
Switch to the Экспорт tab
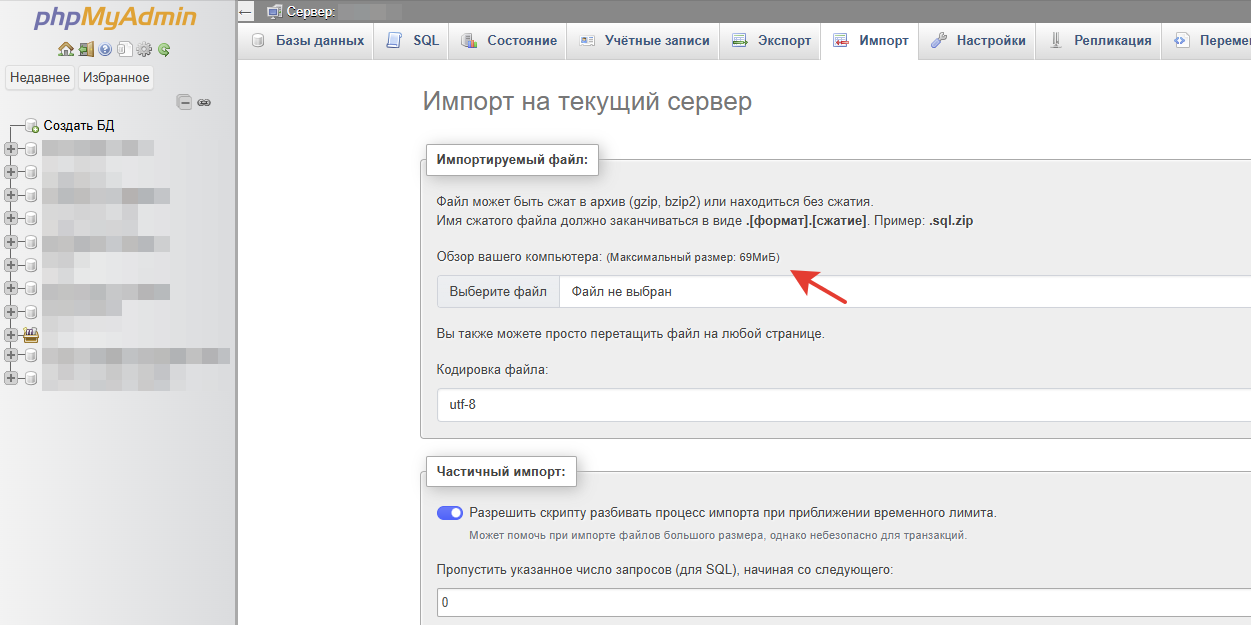771,41
